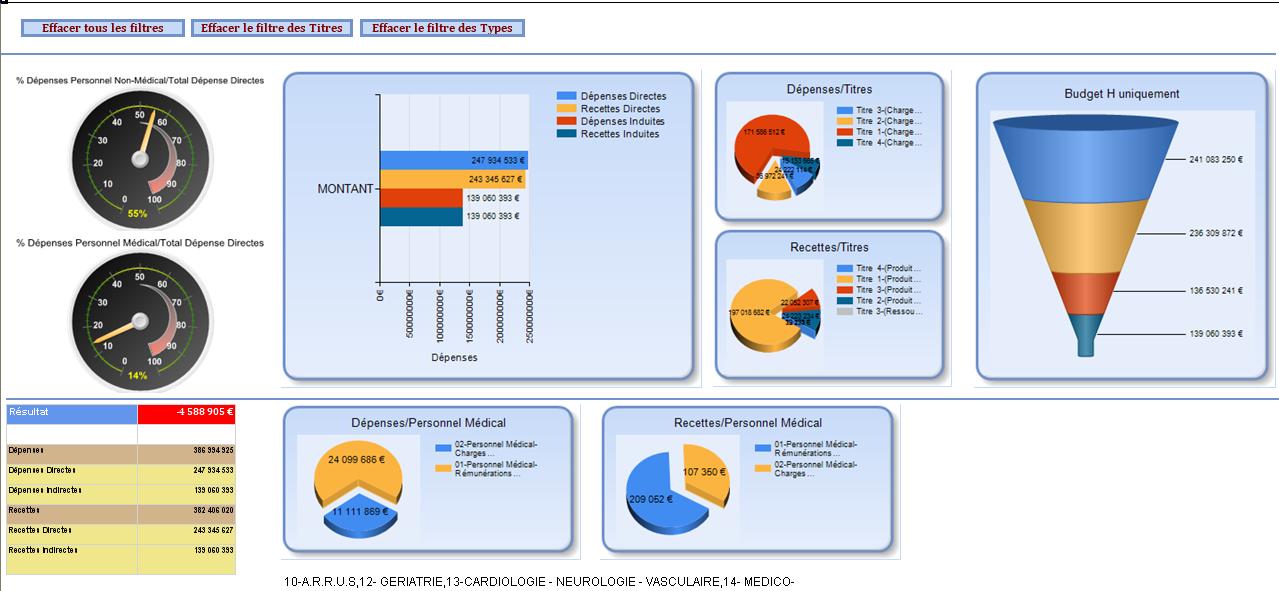Viewport: 1279px width, 591px height.
Task: Click 'Effacer tous les filtres' button
Action: click(103, 28)
